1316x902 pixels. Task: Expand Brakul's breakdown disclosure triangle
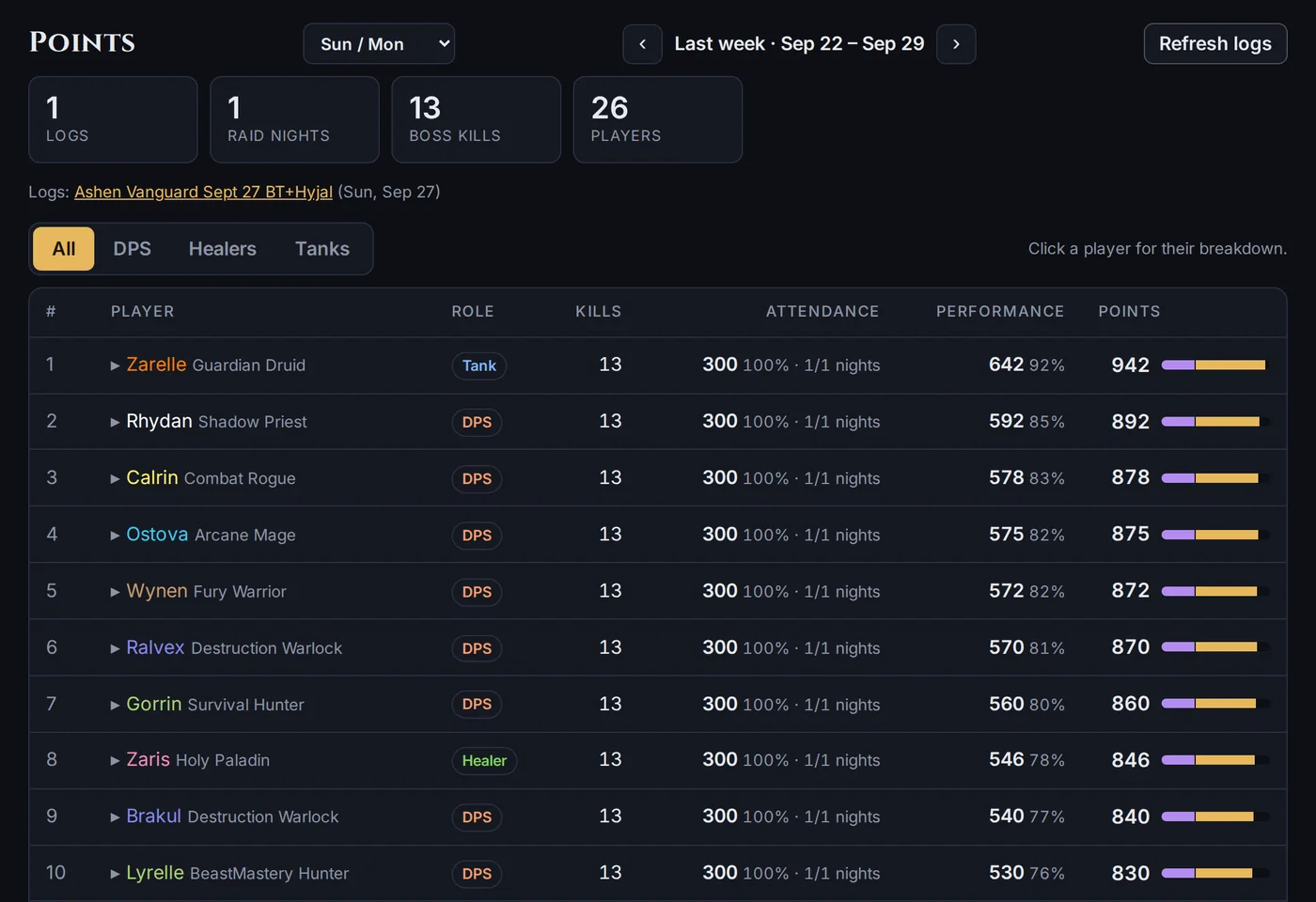coord(116,816)
